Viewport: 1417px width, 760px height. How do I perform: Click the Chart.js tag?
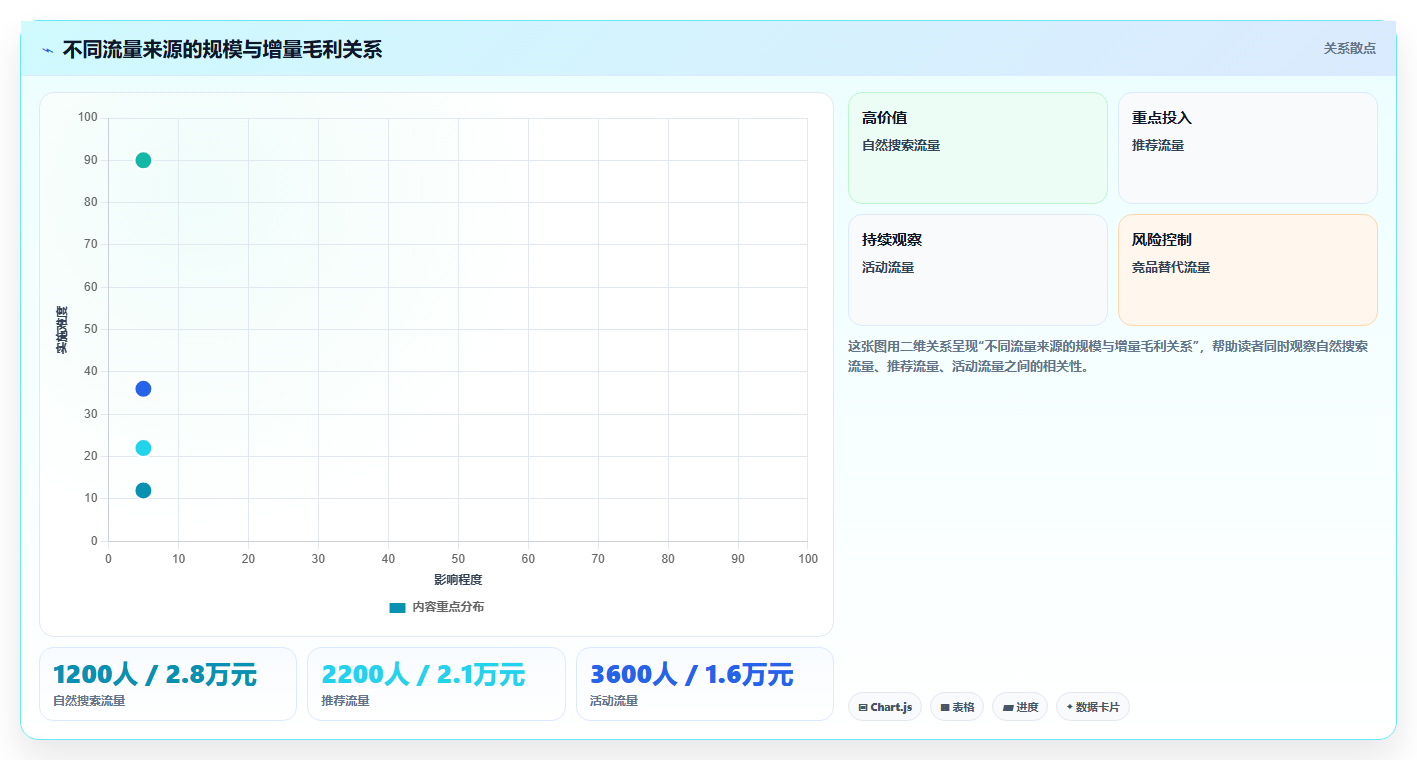[x=885, y=707]
